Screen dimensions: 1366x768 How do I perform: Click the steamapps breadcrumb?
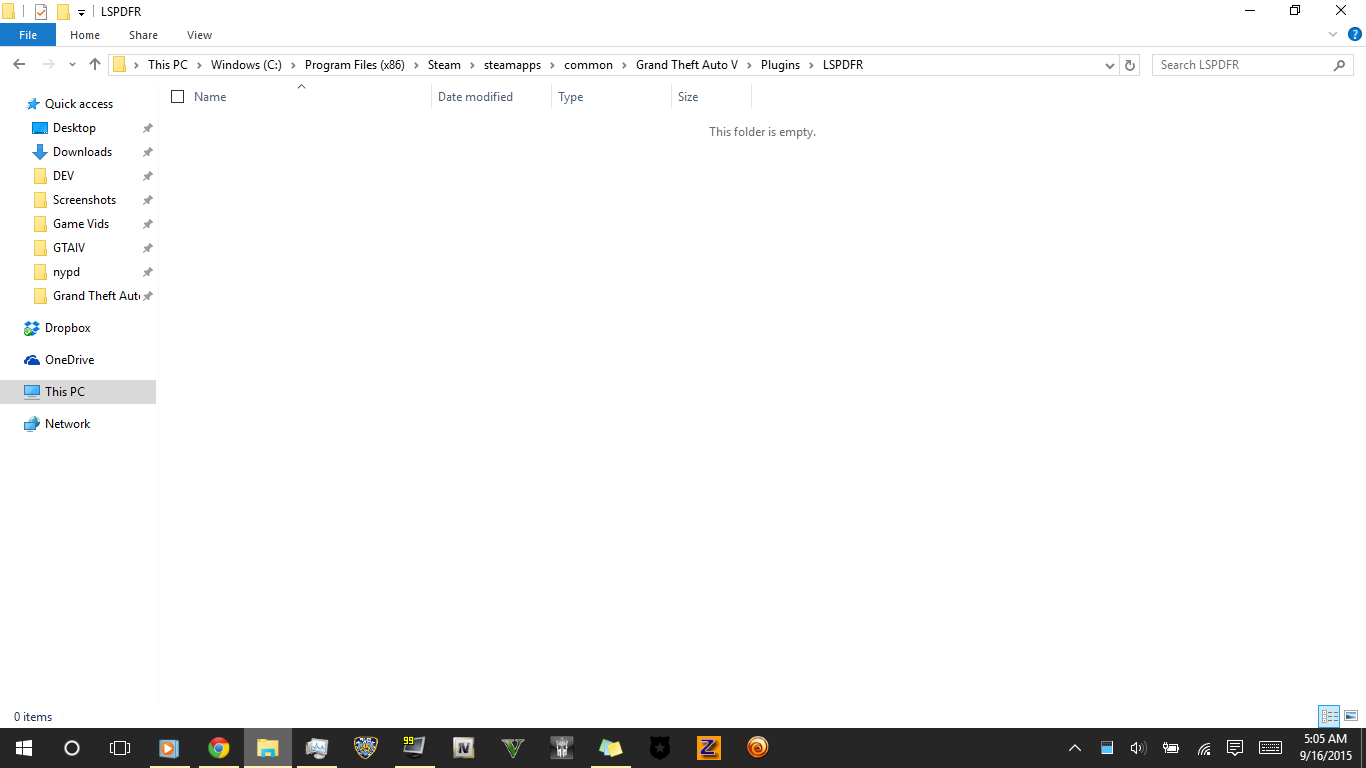point(512,65)
